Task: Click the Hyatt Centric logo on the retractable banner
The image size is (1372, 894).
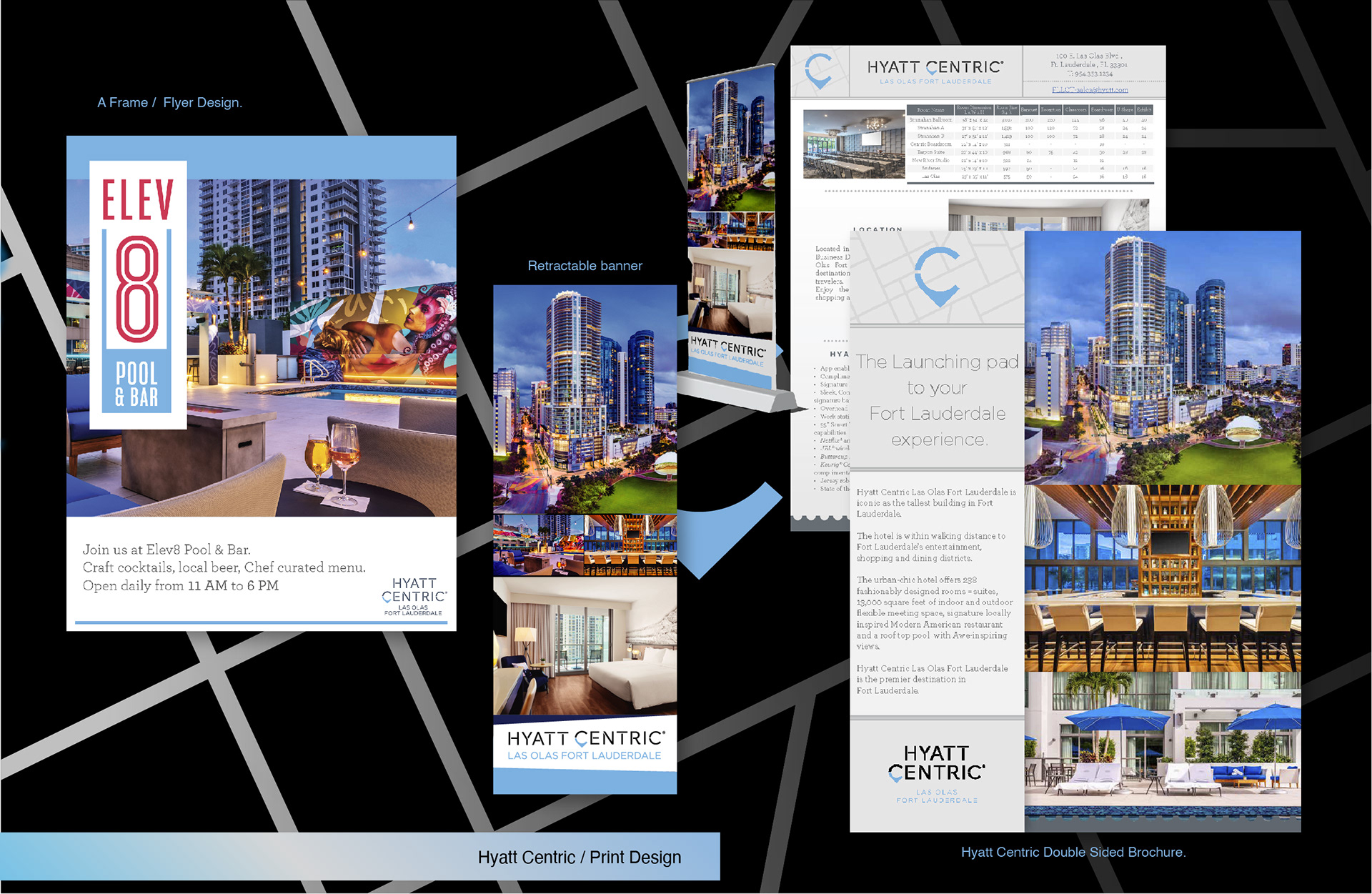Action: point(585,745)
